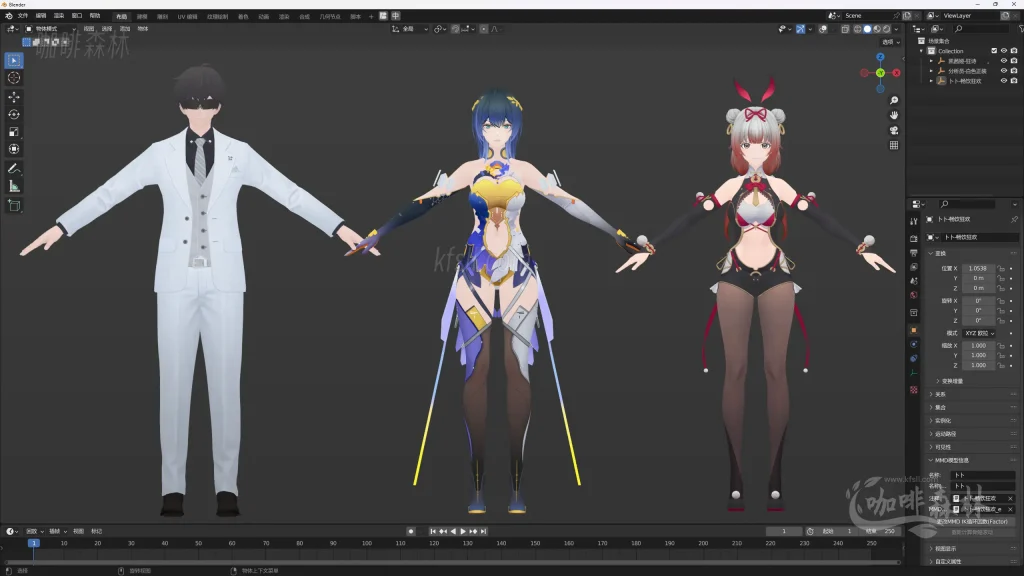Jump to timeline end frame button
This screenshot has height=576, width=1024.
(483, 532)
